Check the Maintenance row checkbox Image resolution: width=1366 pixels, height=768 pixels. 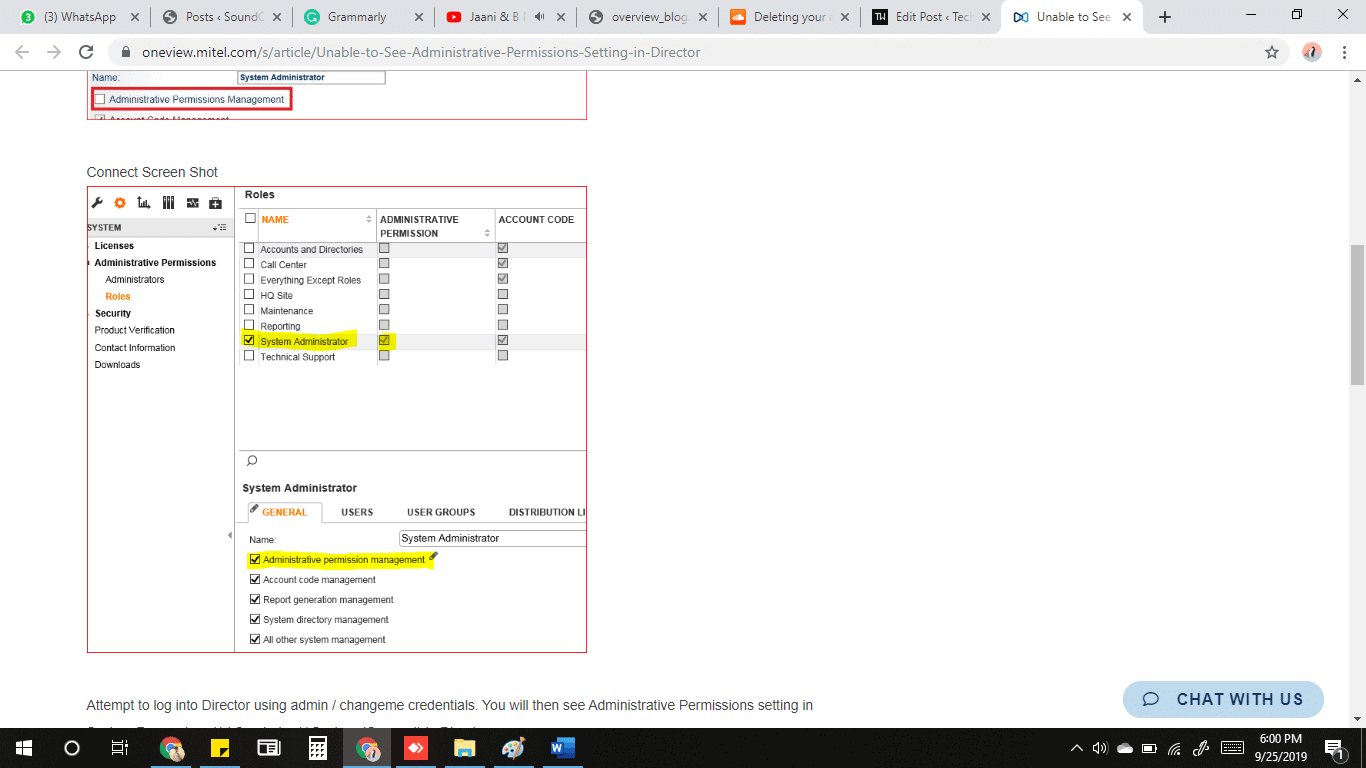[x=250, y=310]
